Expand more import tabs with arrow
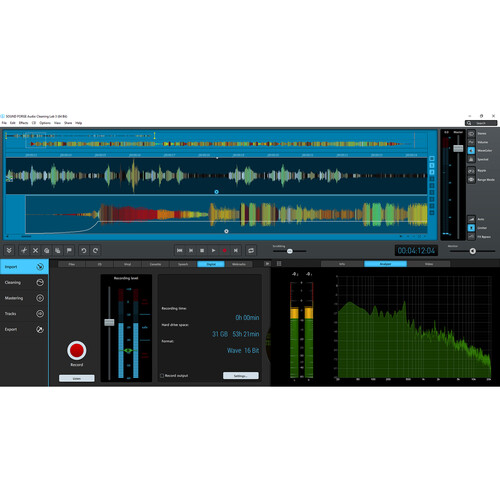Viewport: 500px width, 500px height. tap(267, 264)
